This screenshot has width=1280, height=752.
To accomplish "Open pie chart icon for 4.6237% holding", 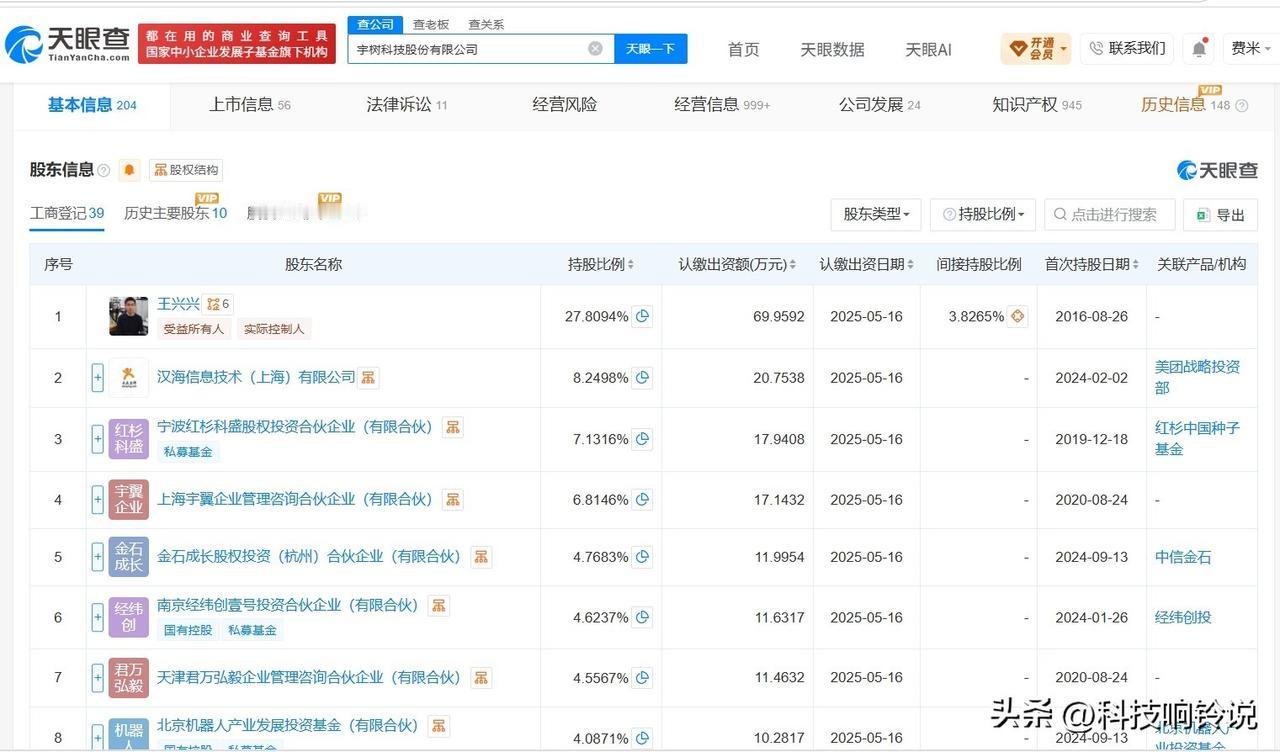I will pos(643,618).
